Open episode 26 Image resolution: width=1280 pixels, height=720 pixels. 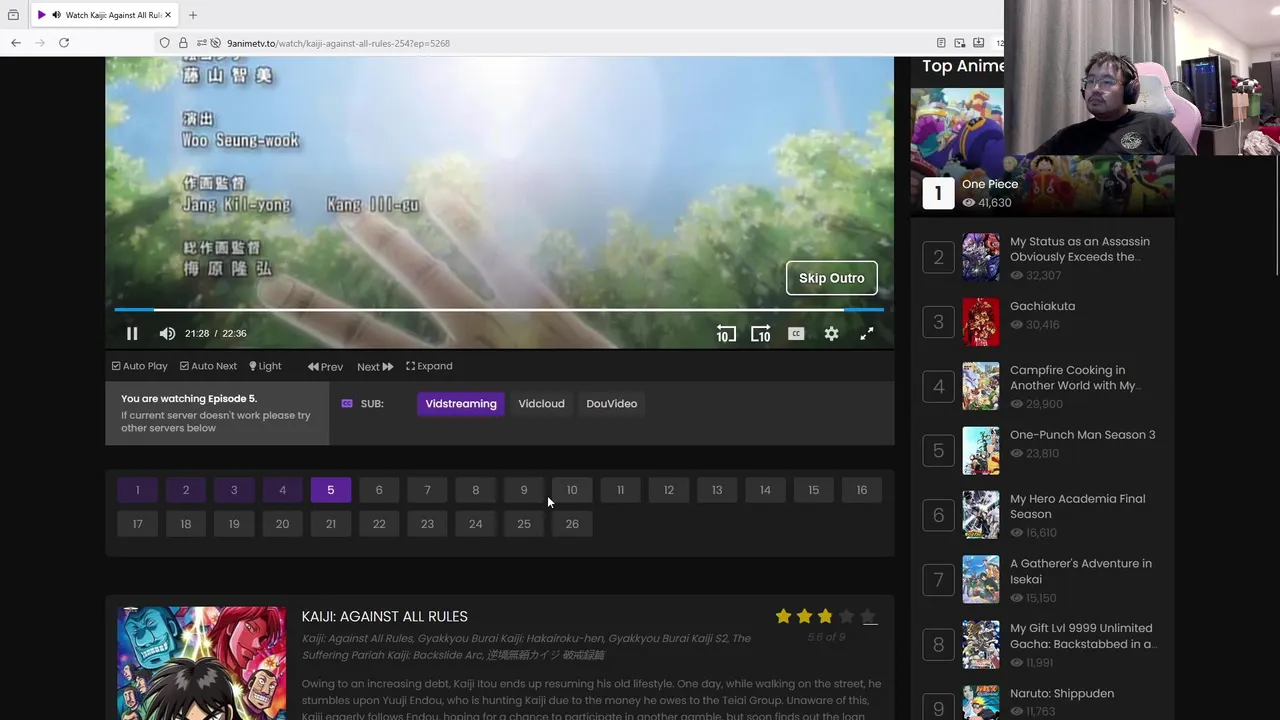(572, 524)
